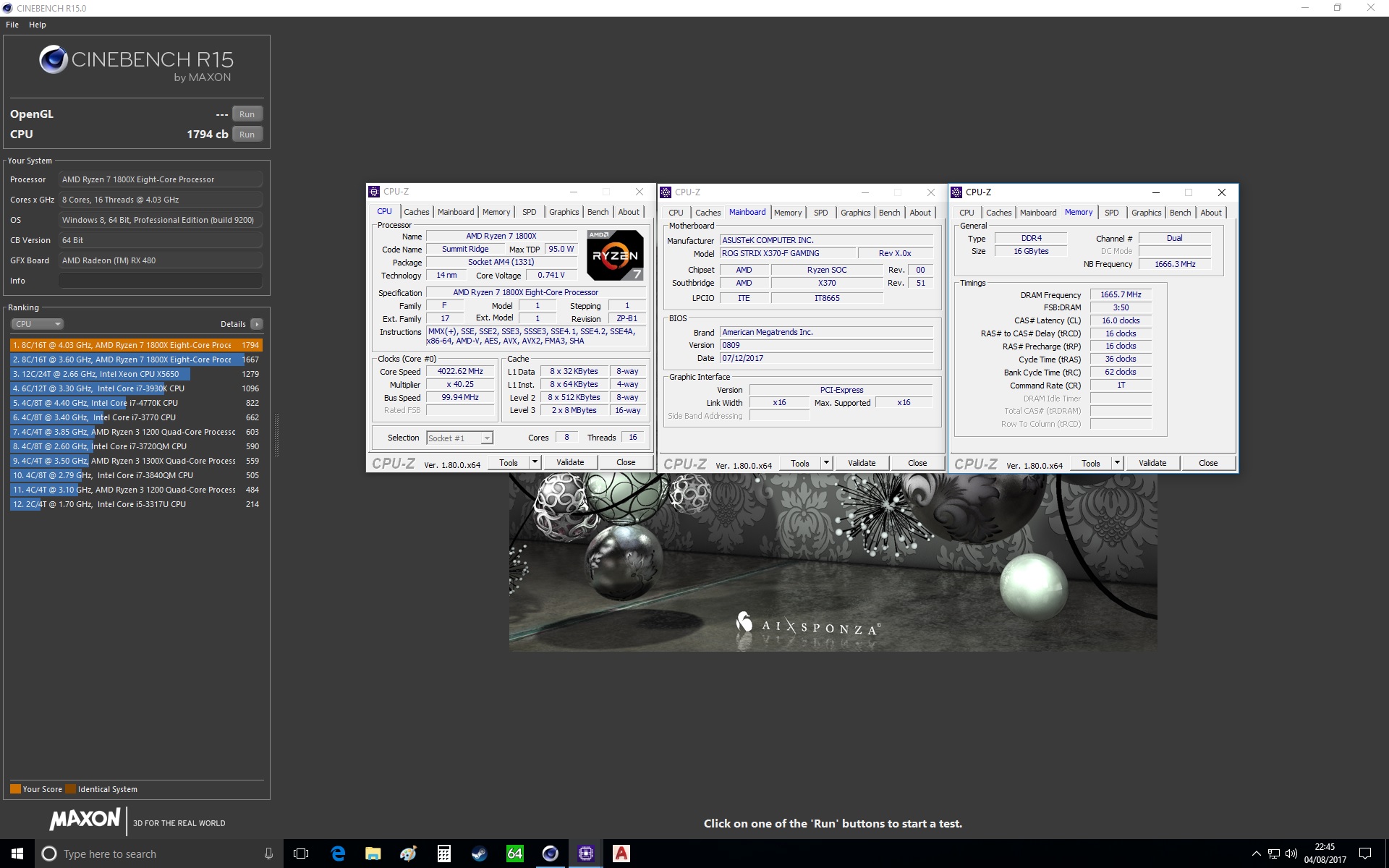The width and height of the screenshot is (1389, 868).
Task: Click the Cinebench side panel splitter grip
Action: [x=276, y=434]
